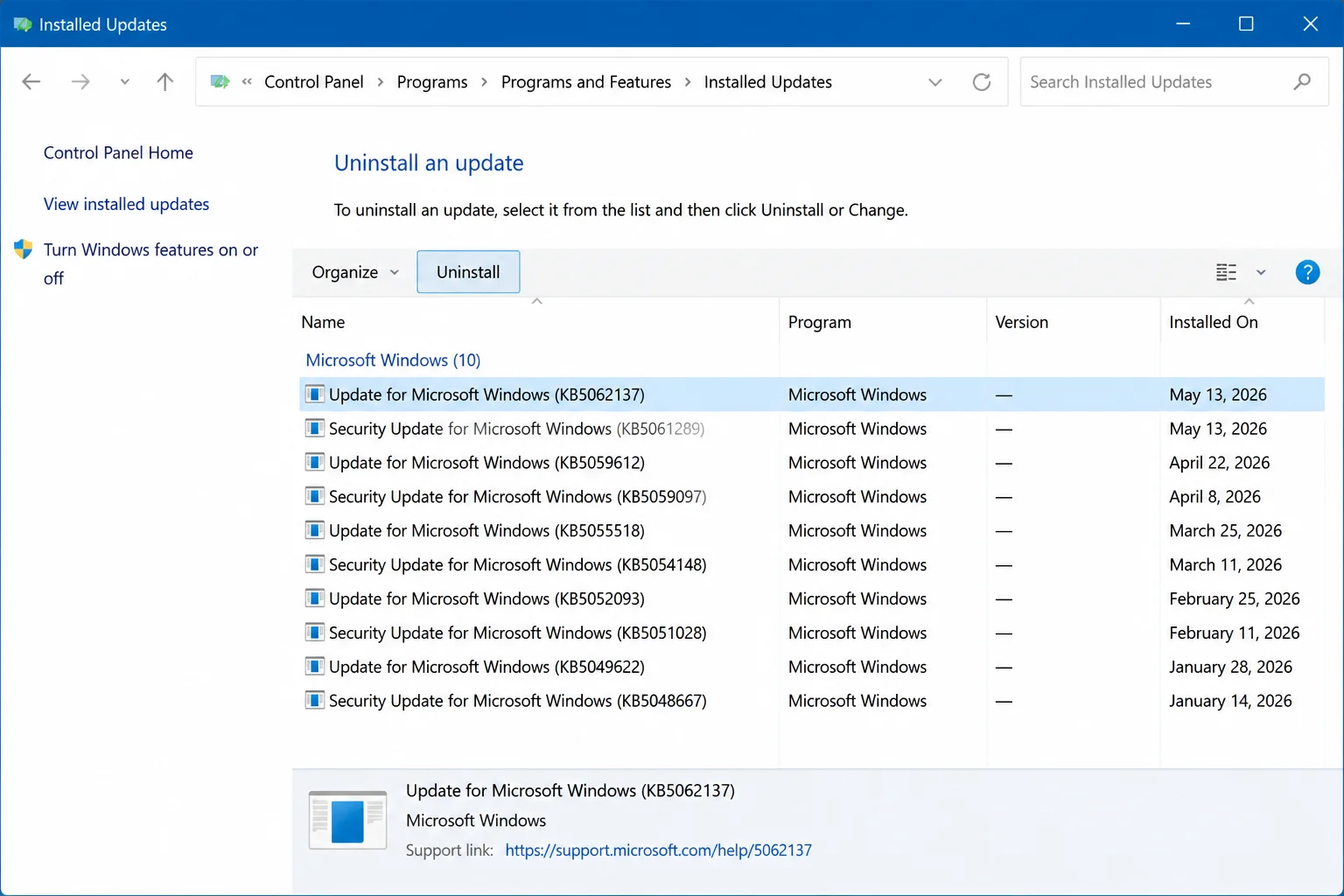This screenshot has height=896, width=1344.
Task: Open the Organize menu
Action: 355,272
